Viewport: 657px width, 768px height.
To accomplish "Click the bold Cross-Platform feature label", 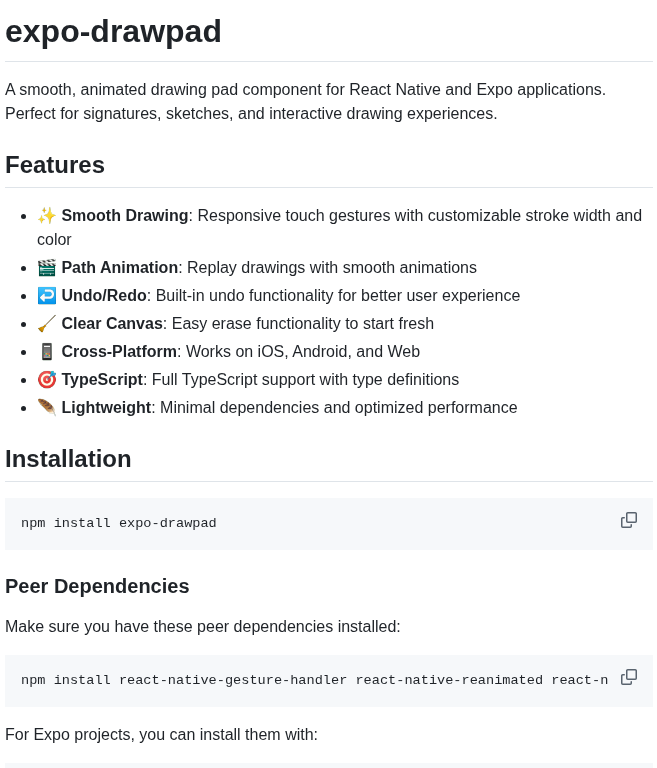I will tap(119, 352).
